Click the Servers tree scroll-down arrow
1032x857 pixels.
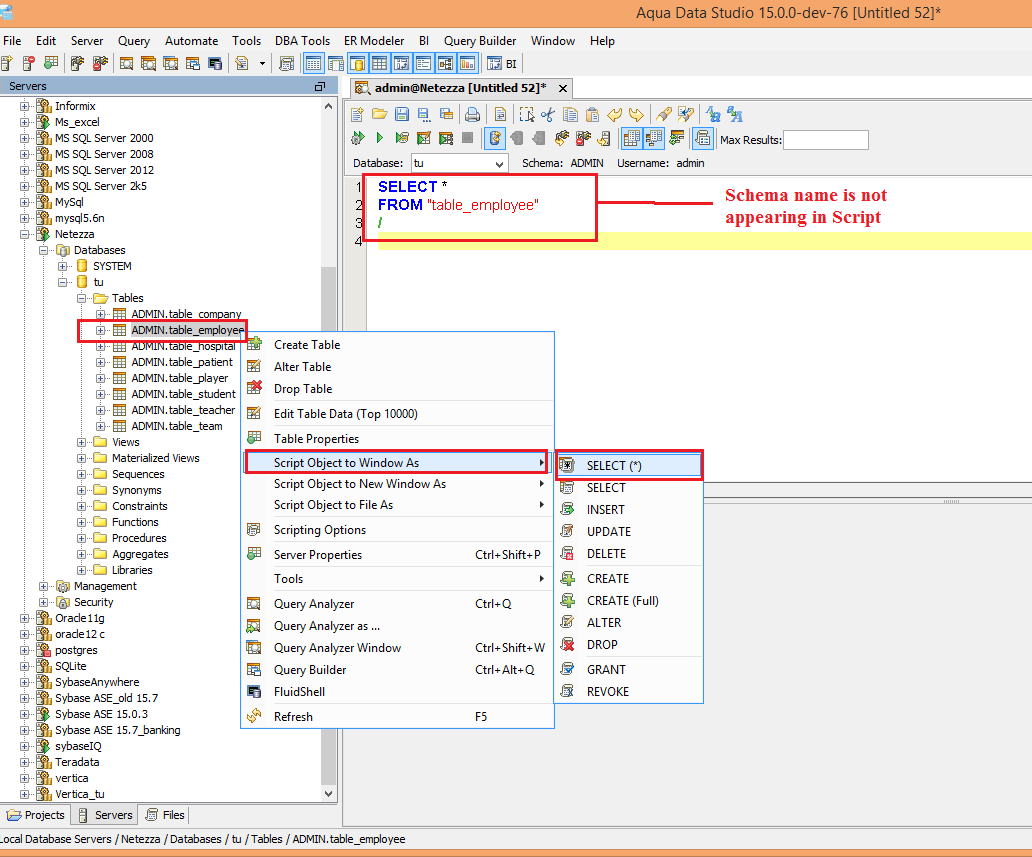point(328,794)
